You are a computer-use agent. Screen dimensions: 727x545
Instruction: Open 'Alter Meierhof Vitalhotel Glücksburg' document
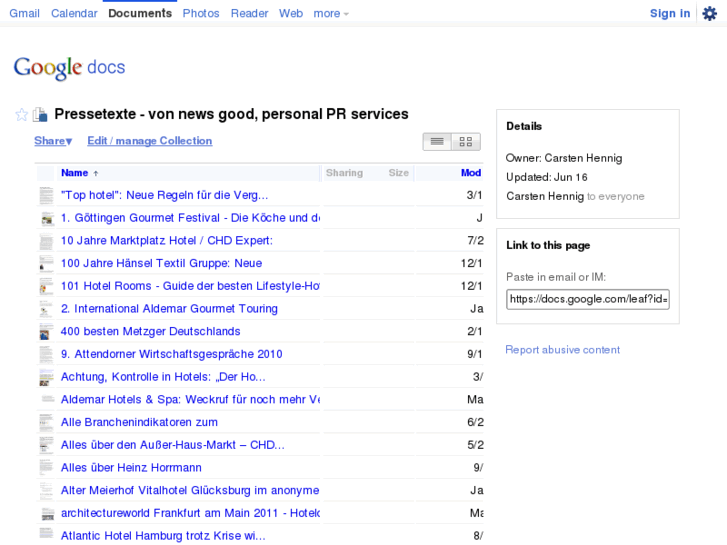click(x=190, y=491)
